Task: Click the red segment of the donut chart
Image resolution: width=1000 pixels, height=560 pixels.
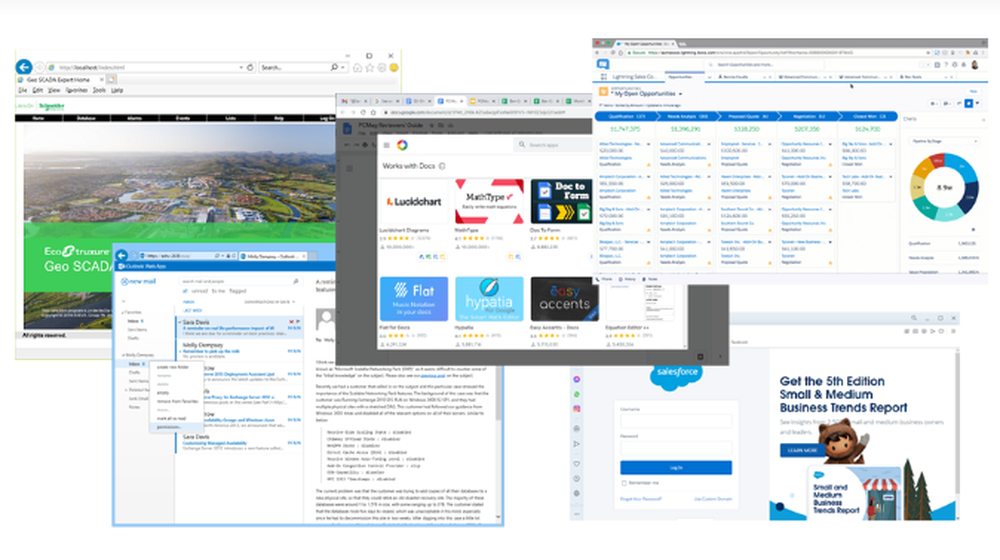Action: (938, 161)
